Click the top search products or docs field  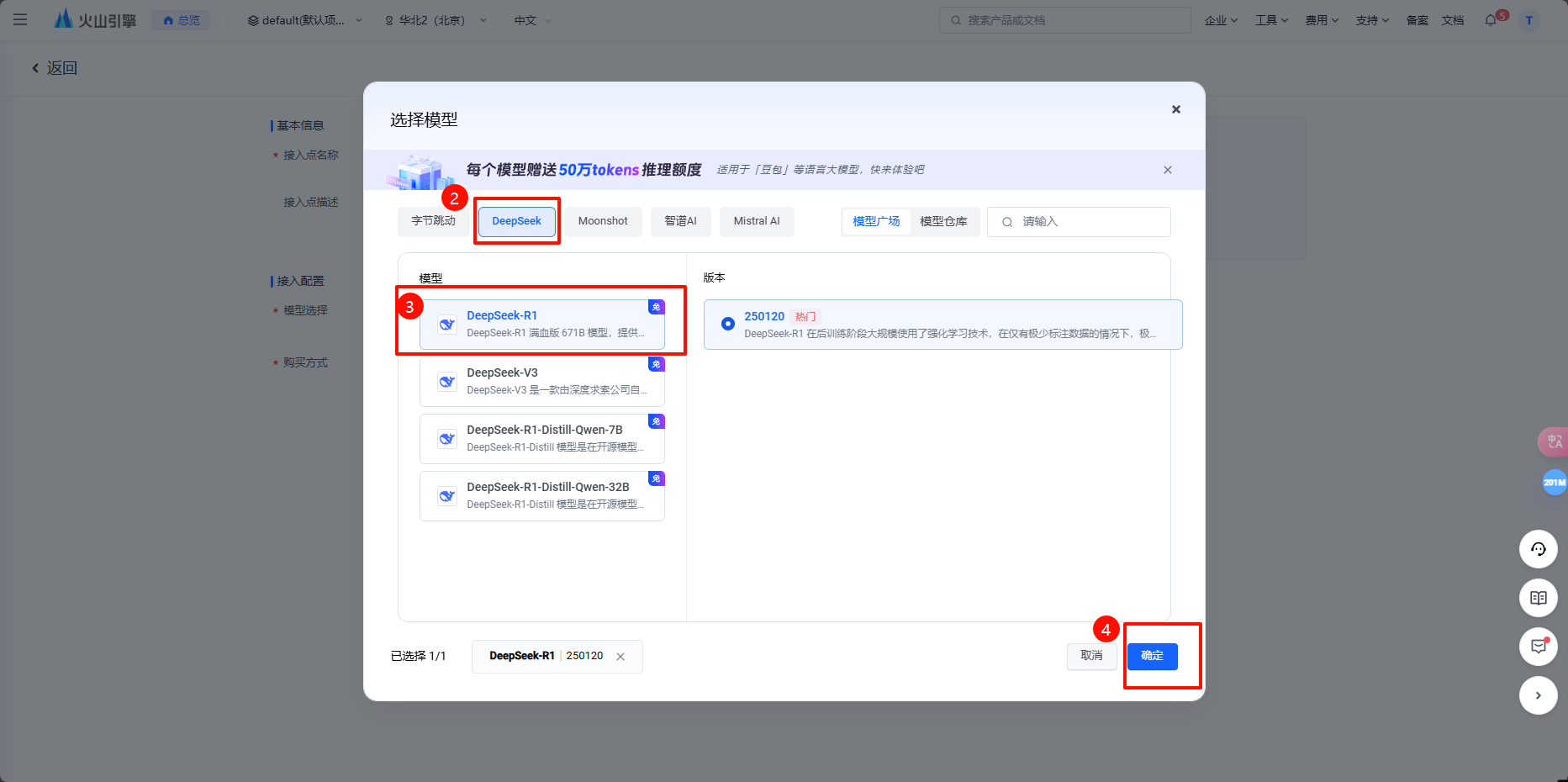click(x=1064, y=20)
